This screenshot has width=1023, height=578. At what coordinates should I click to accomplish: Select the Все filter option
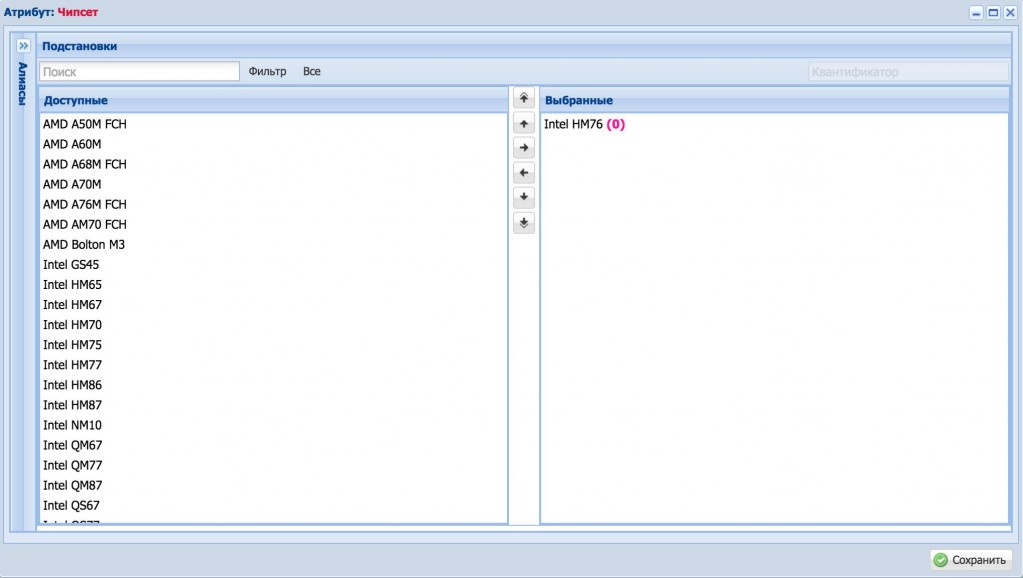tap(311, 71)
